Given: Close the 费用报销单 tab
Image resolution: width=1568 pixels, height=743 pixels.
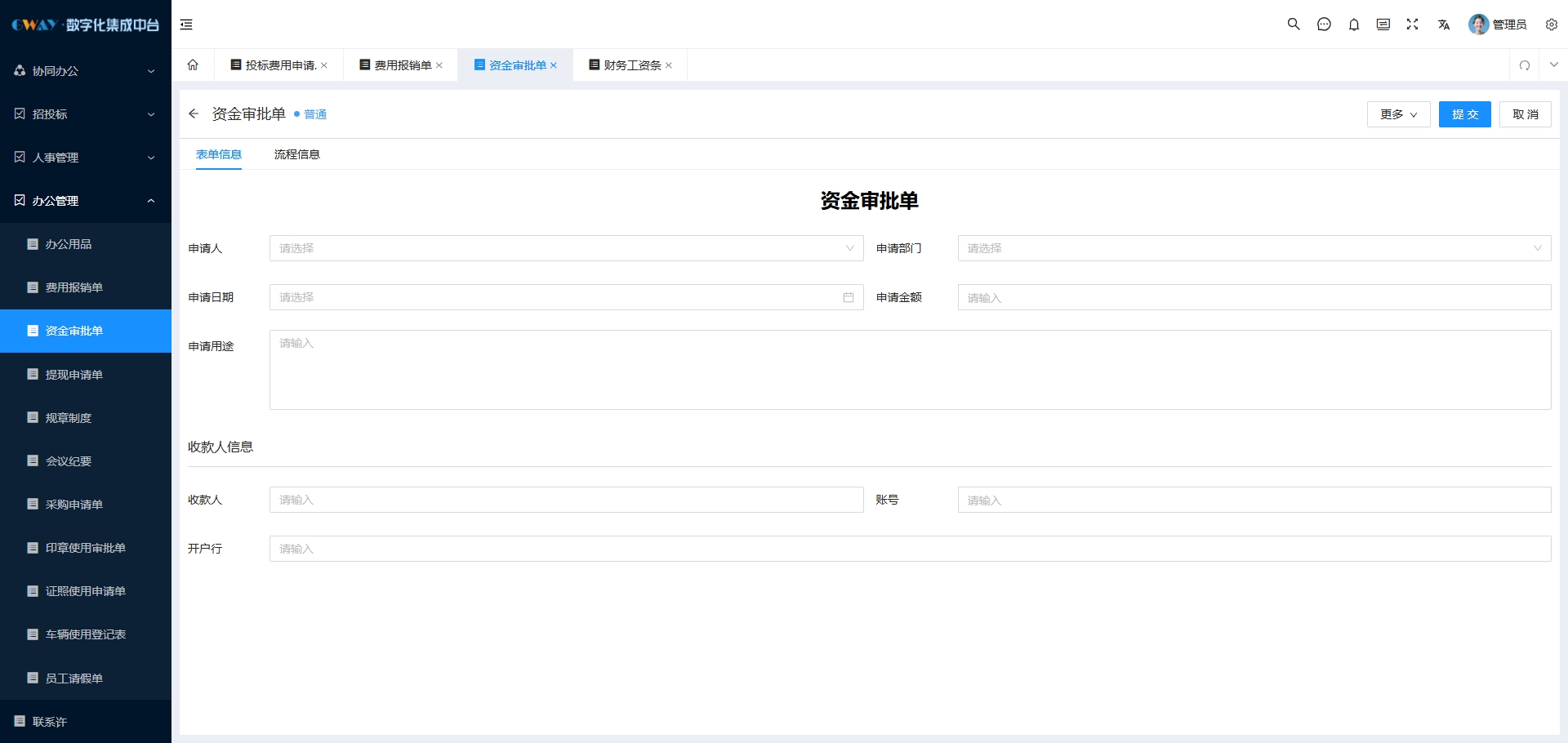Looking at the screenshot, I should pos(439,65).
